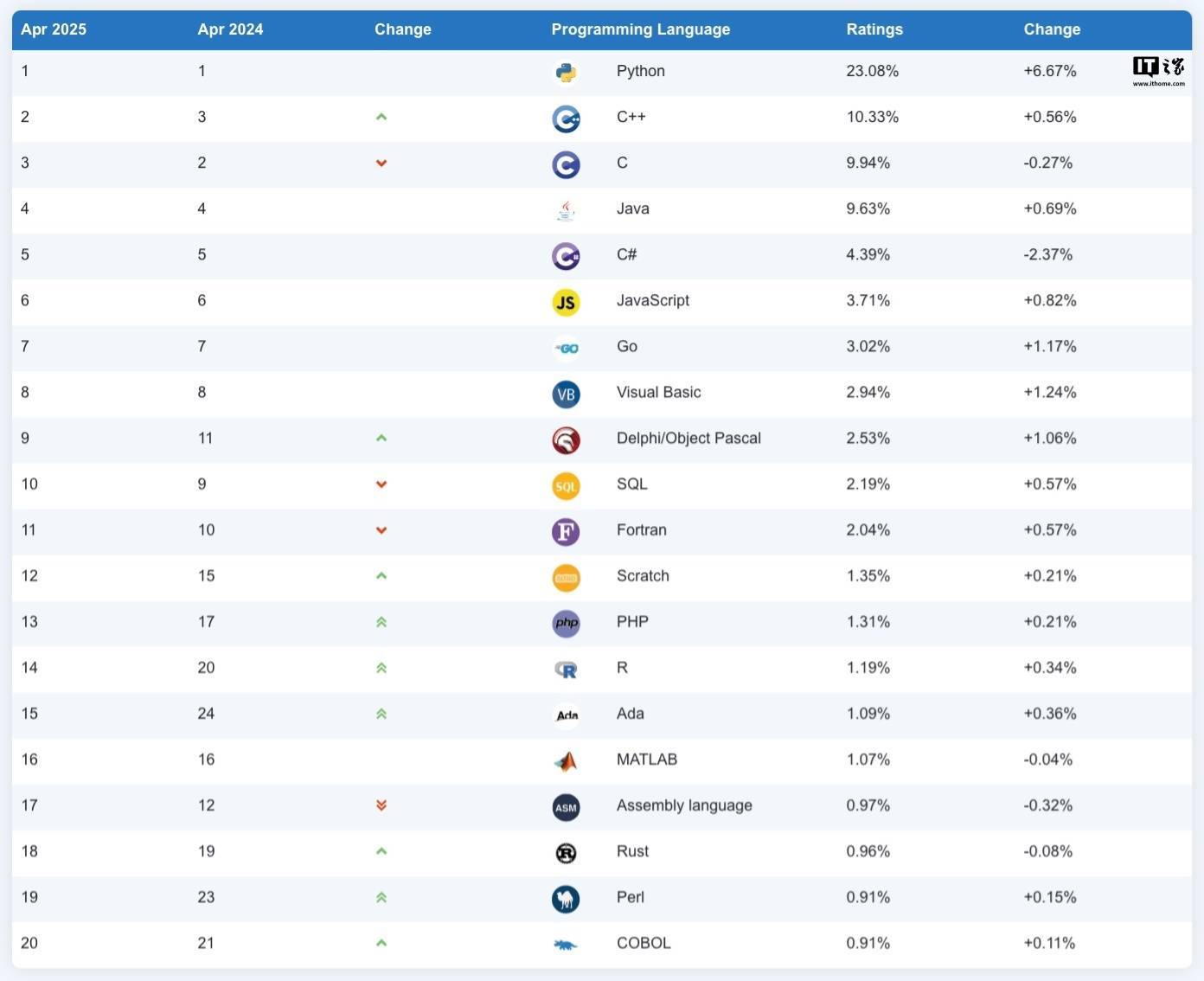The height and width of the screenshot is (981, 1204).
Task: Open the Scratch language name link
Action: click(x=643, y=576)
